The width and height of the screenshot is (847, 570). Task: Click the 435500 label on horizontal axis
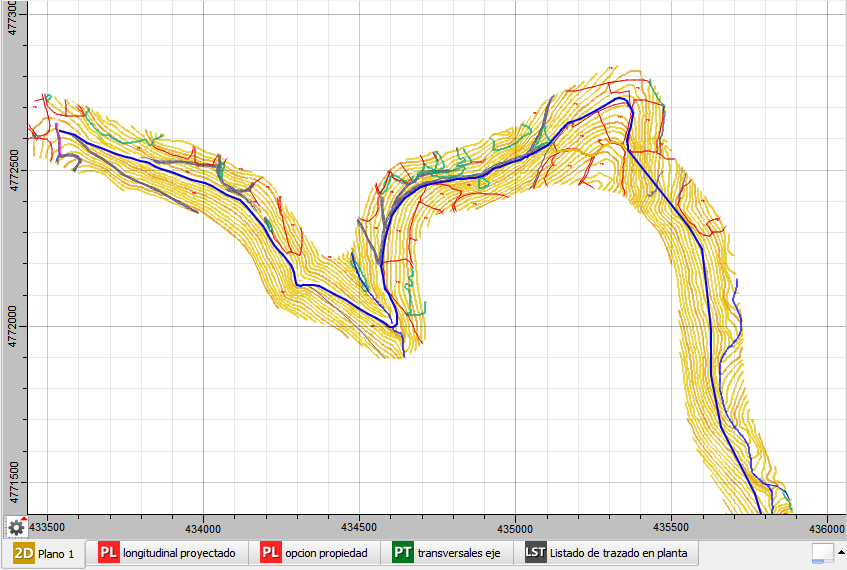(670, 527)
